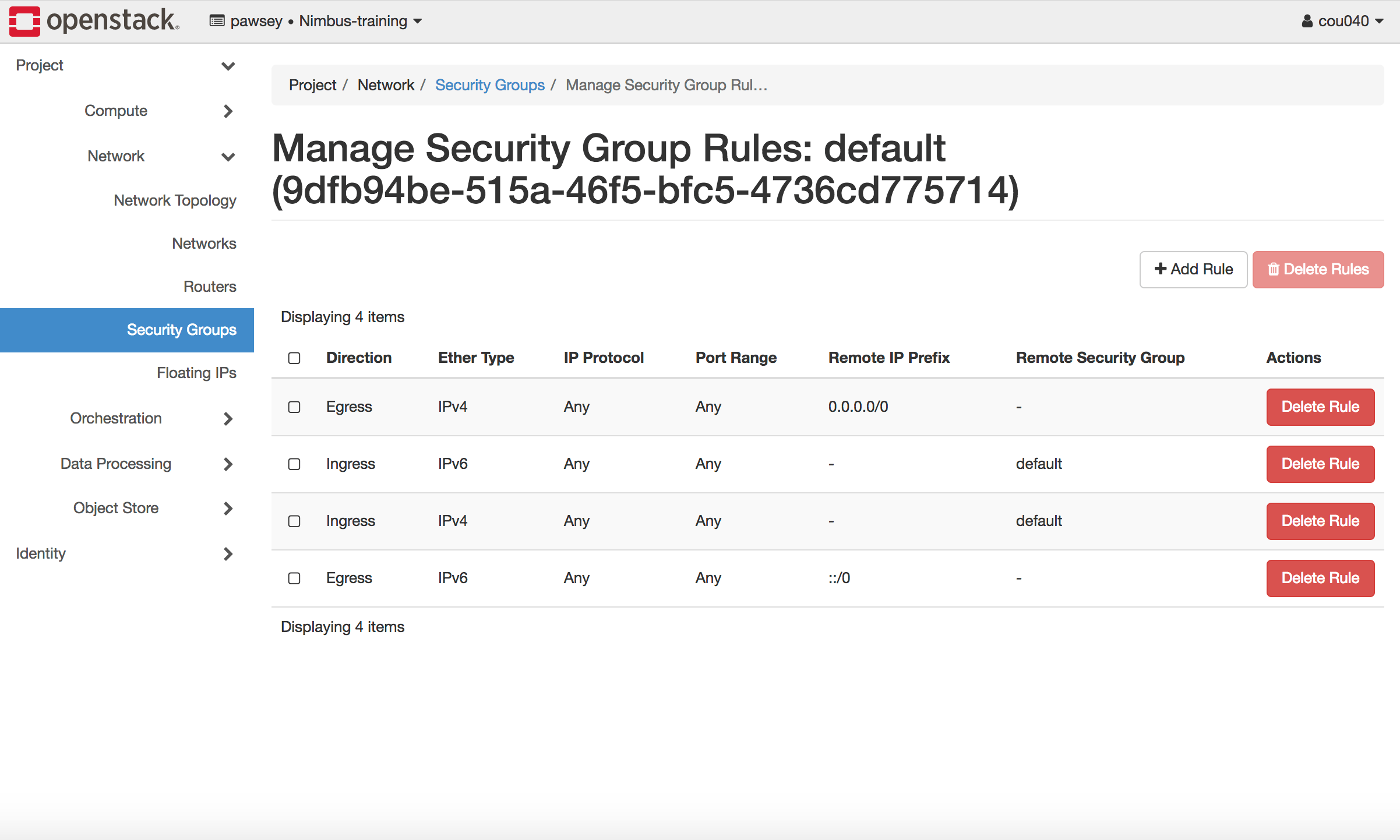Check the Ingress IPv6 rule checkbox

click(x=294, y=464)
